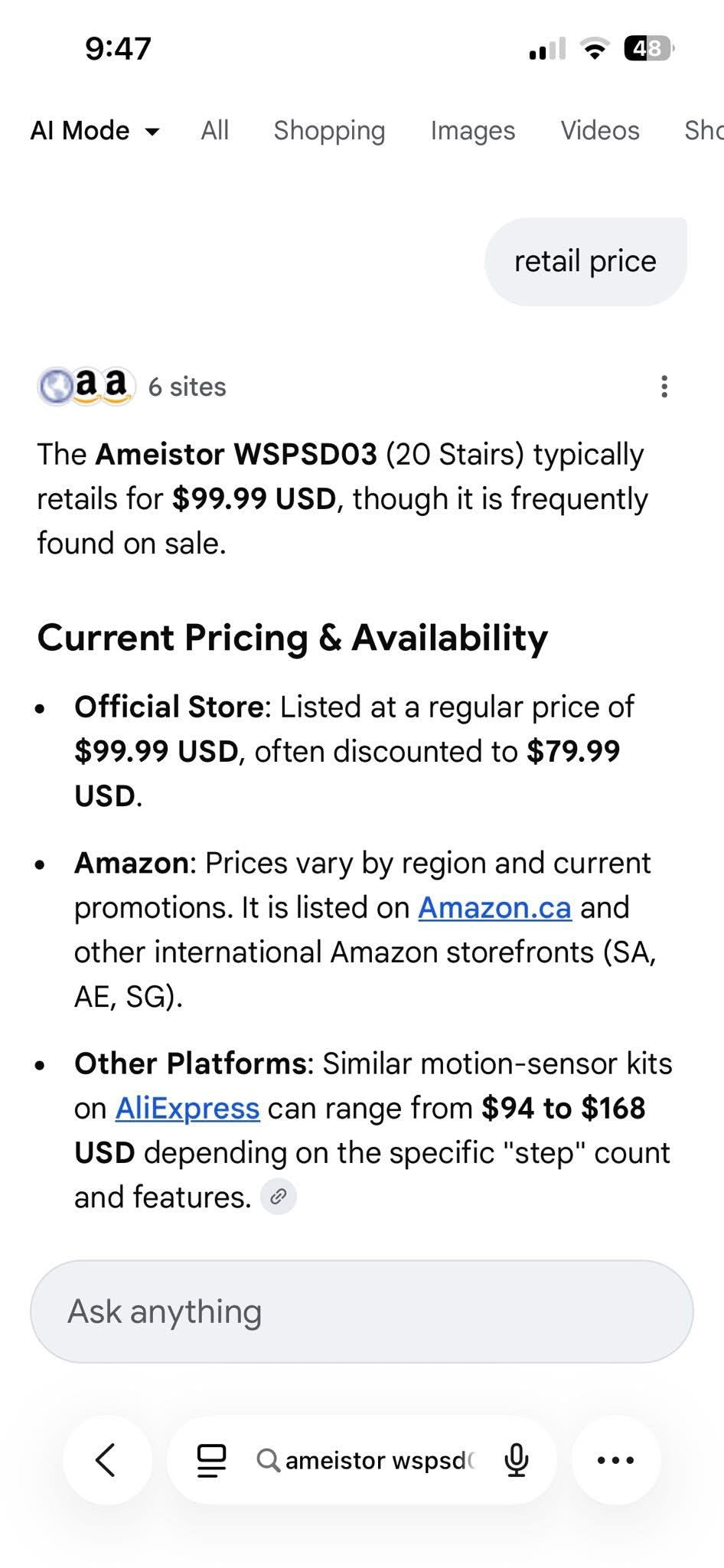Tap the 'retail price' query bubble
This screenshot has width=724, height=1568.
[x=585, y=262]
